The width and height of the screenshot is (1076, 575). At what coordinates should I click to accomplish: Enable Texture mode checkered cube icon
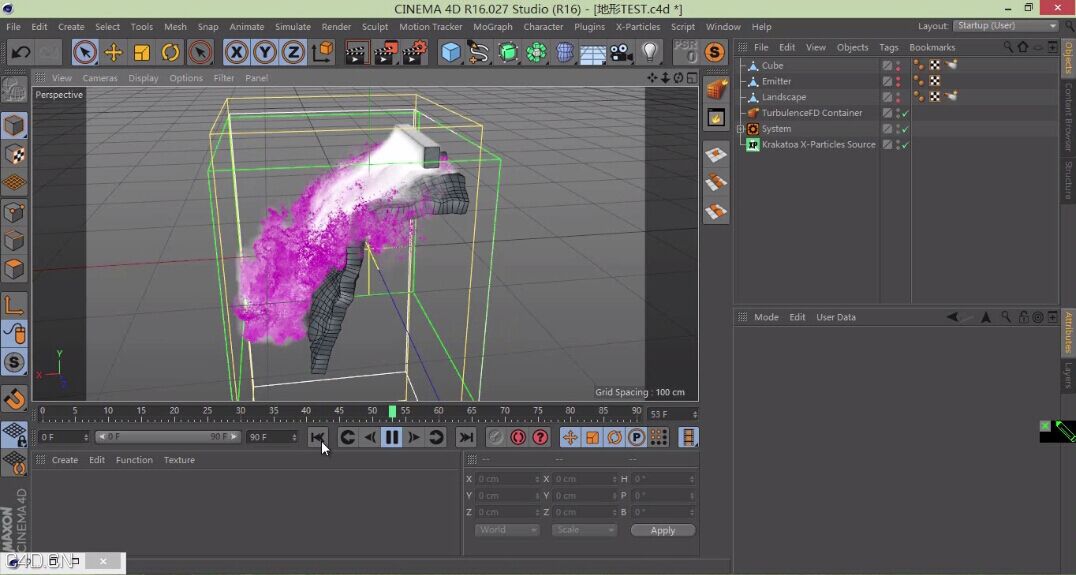14,155
